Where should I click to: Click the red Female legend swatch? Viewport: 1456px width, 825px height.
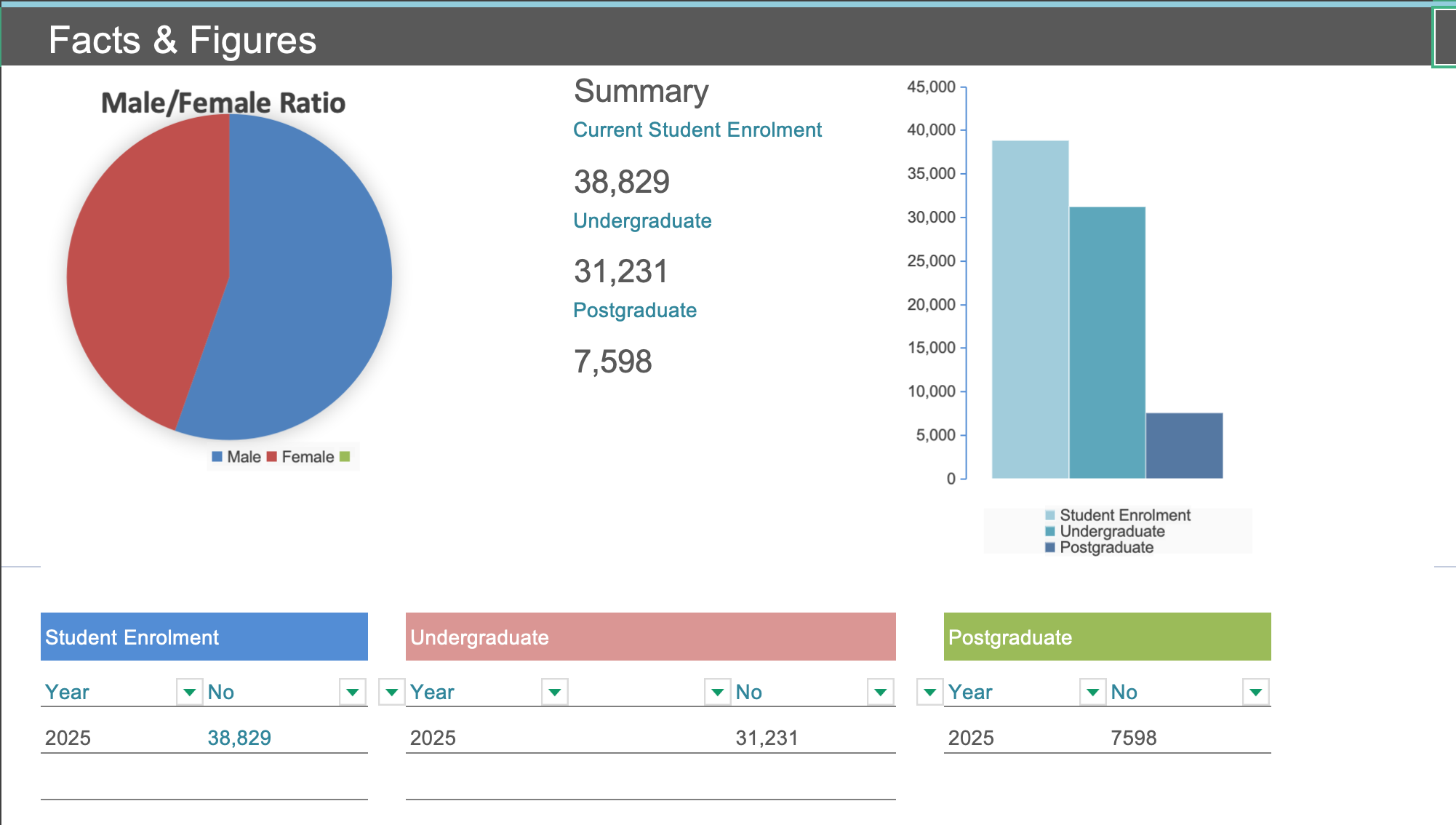click(272, 457)
